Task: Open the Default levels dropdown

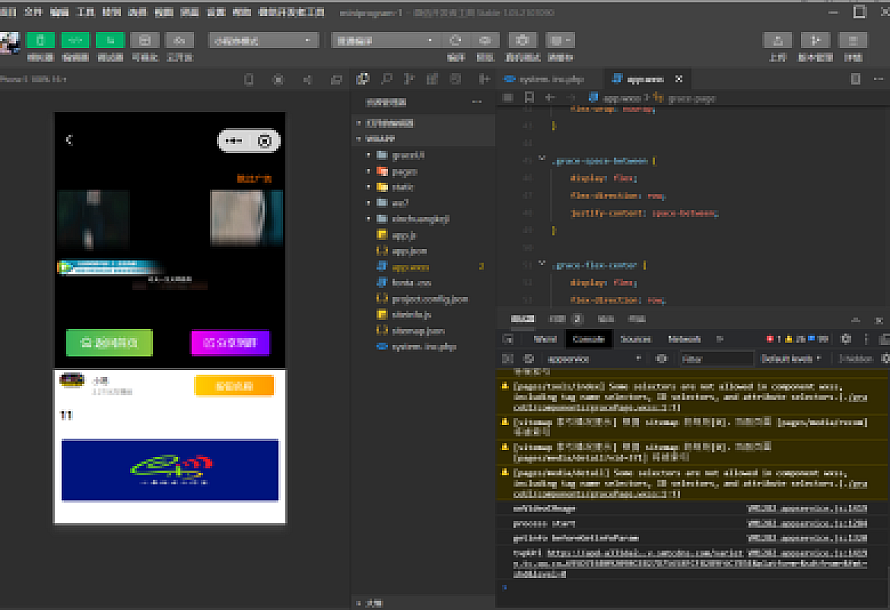Action: pos(789,358)
